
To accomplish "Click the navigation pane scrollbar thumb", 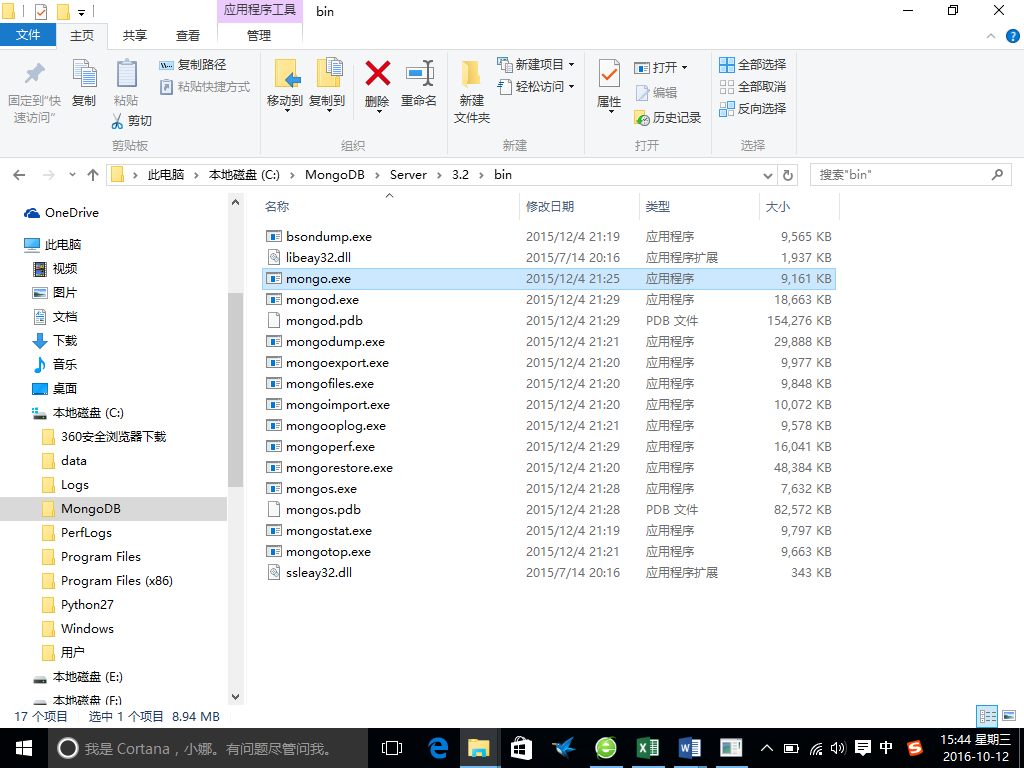I will (235, 390).
